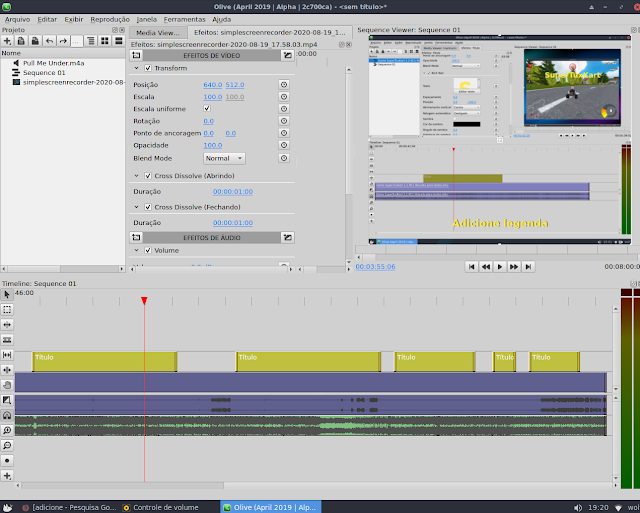Uncheck Escala uniforme checkbox
The height and width of the screenshot is (513, 640).
[207, 109]
